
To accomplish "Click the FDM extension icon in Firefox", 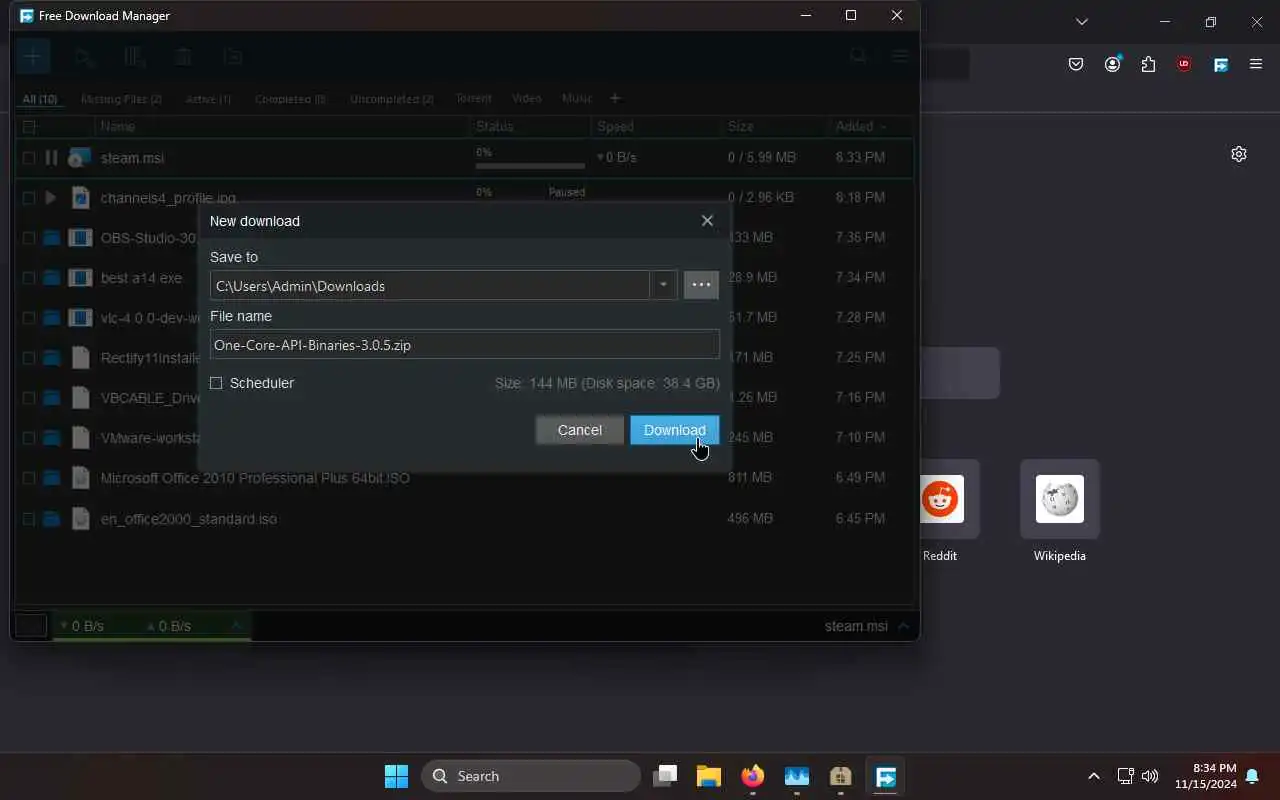I will click(1220, 64).
